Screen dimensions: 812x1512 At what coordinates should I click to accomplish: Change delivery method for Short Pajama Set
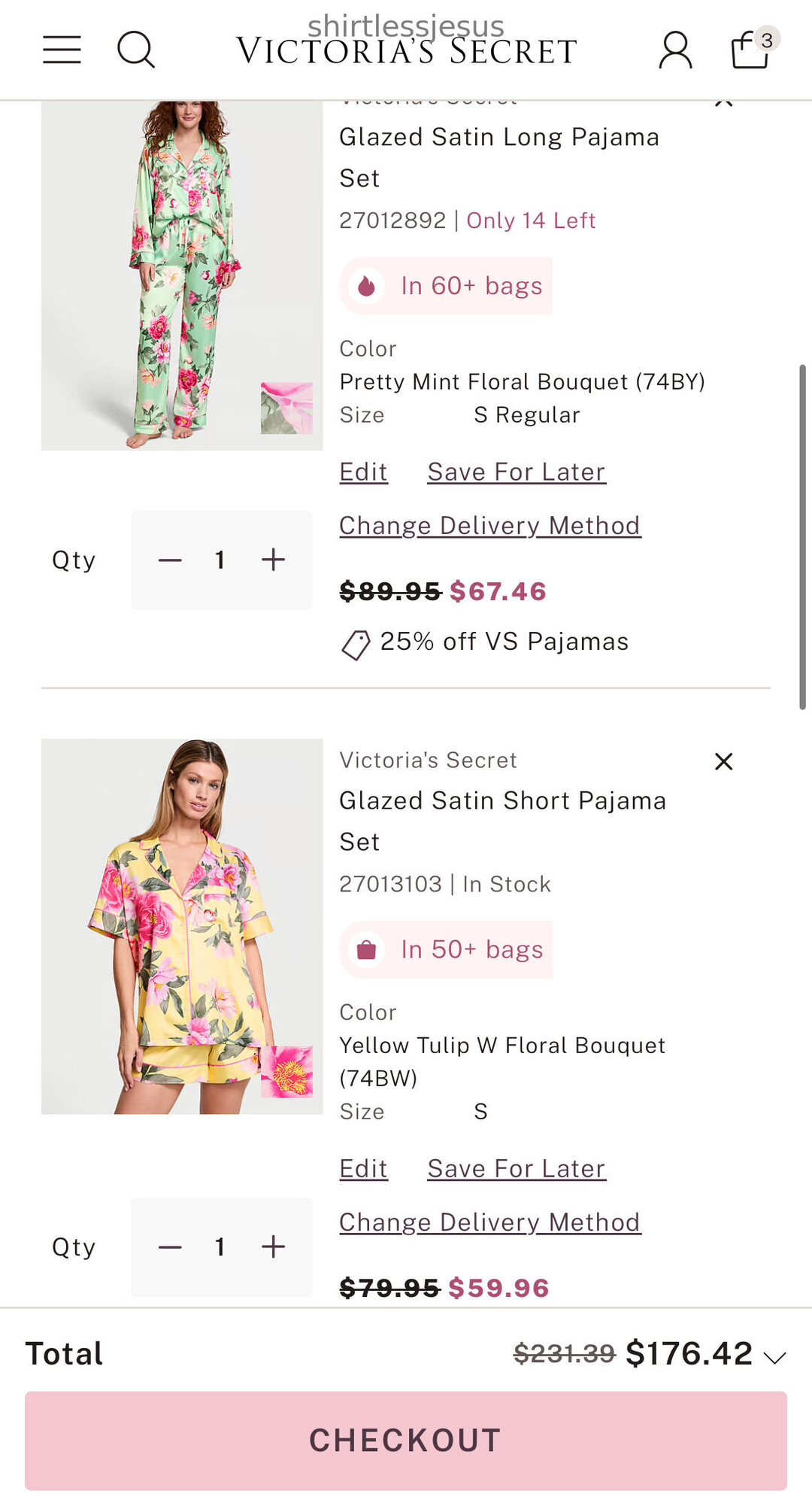[x=489, y=1222]
